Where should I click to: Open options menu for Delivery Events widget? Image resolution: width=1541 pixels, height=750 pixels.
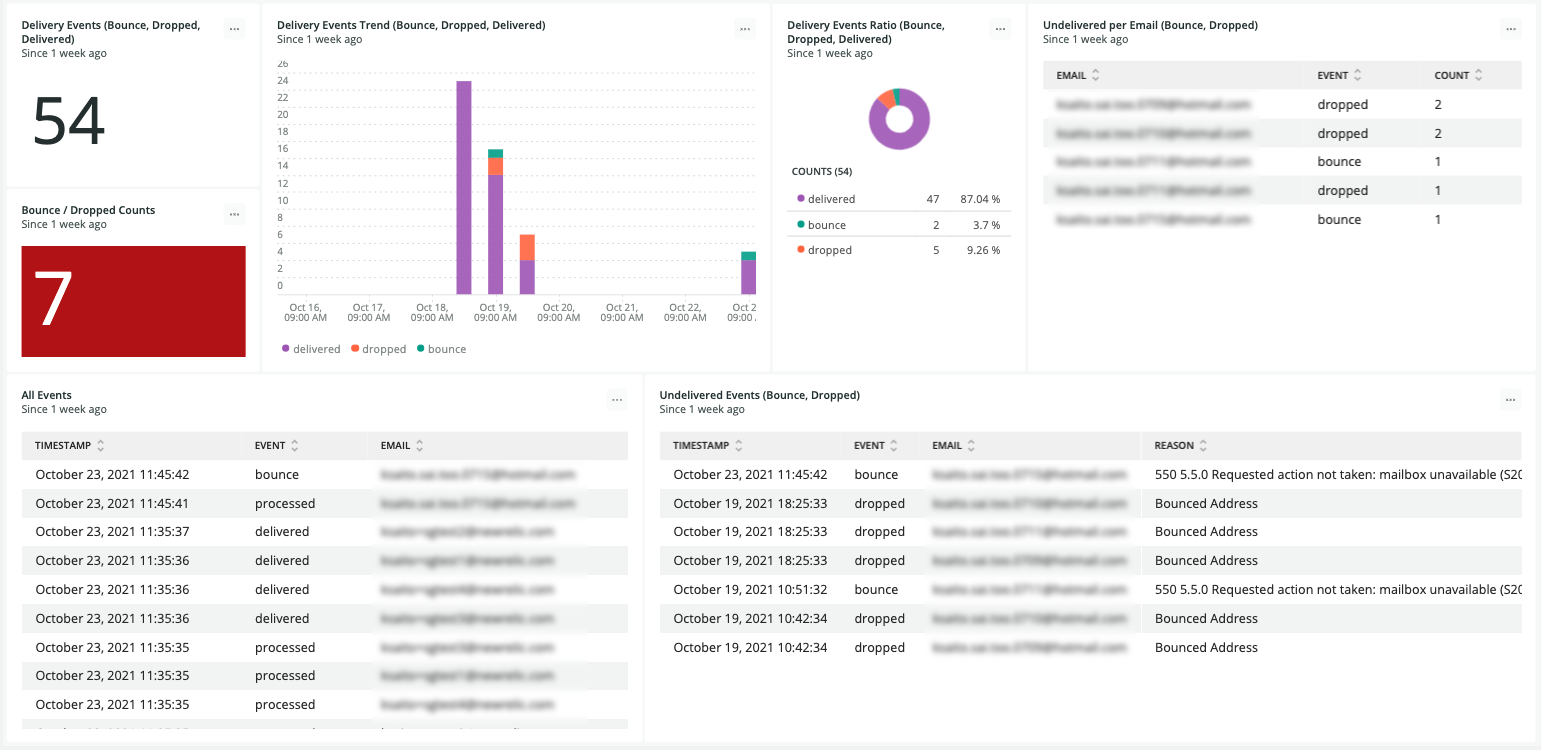coord(234,29)
